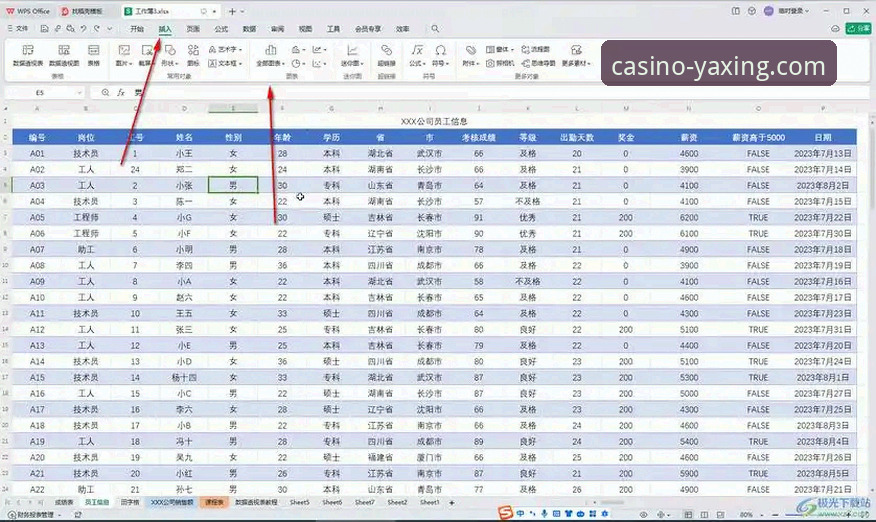
Task: Open the Formulas (公式) ribbon tab
Action: (x=221, y=29)
